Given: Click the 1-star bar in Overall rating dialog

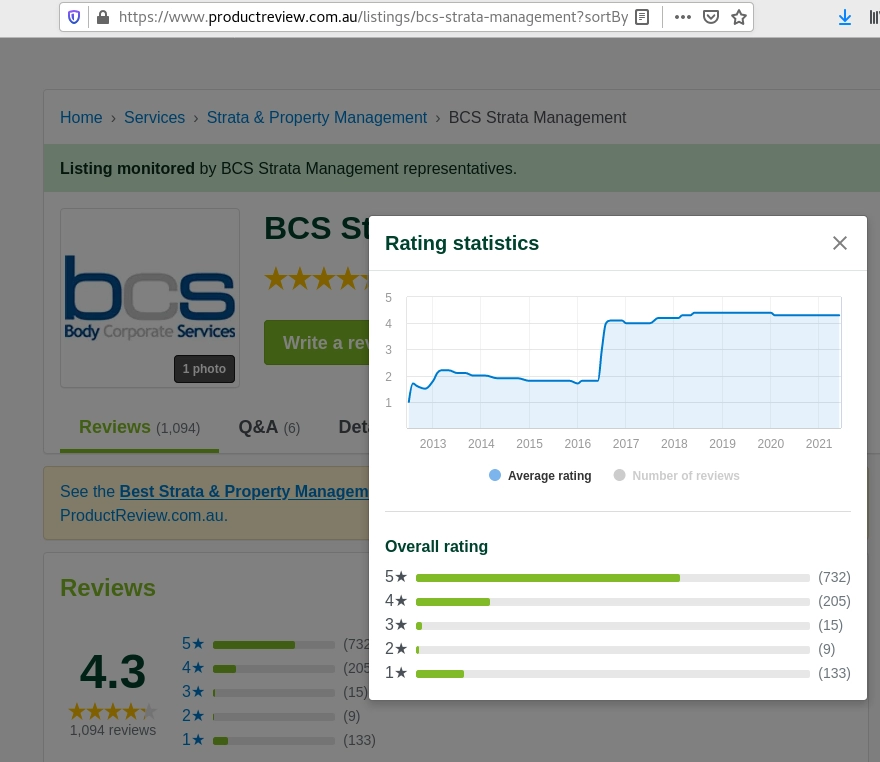Looking at the screenshot, I should pos(612,673).
